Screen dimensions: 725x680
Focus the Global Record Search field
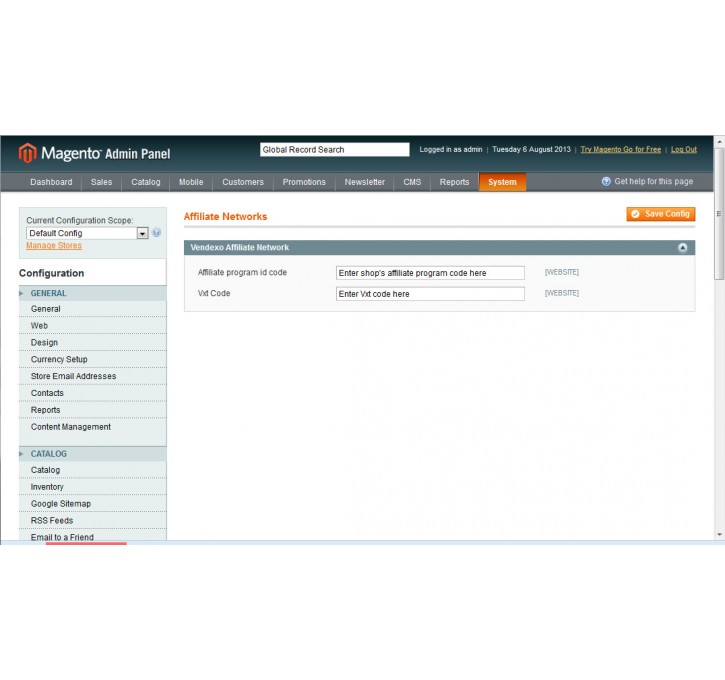pyautogui.click(x=334, y=149)
